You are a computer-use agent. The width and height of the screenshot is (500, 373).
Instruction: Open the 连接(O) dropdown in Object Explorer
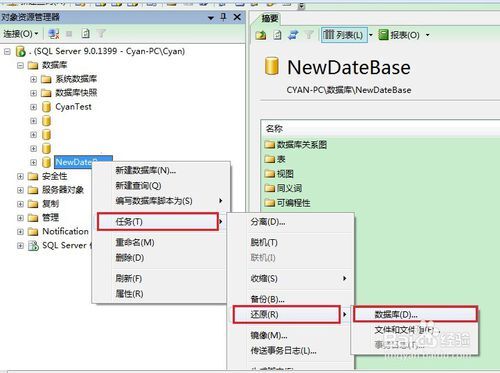[21, 34]
